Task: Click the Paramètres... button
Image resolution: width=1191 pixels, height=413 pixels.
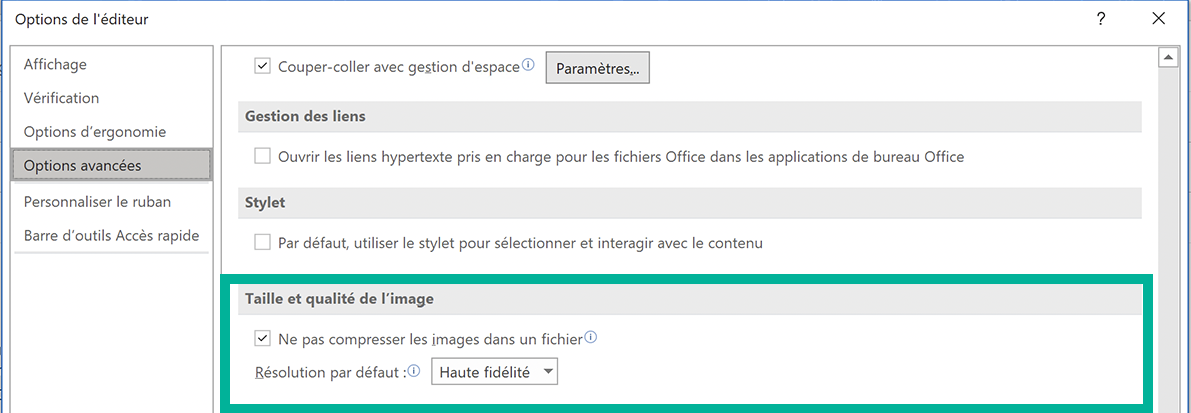Action: 597,68
